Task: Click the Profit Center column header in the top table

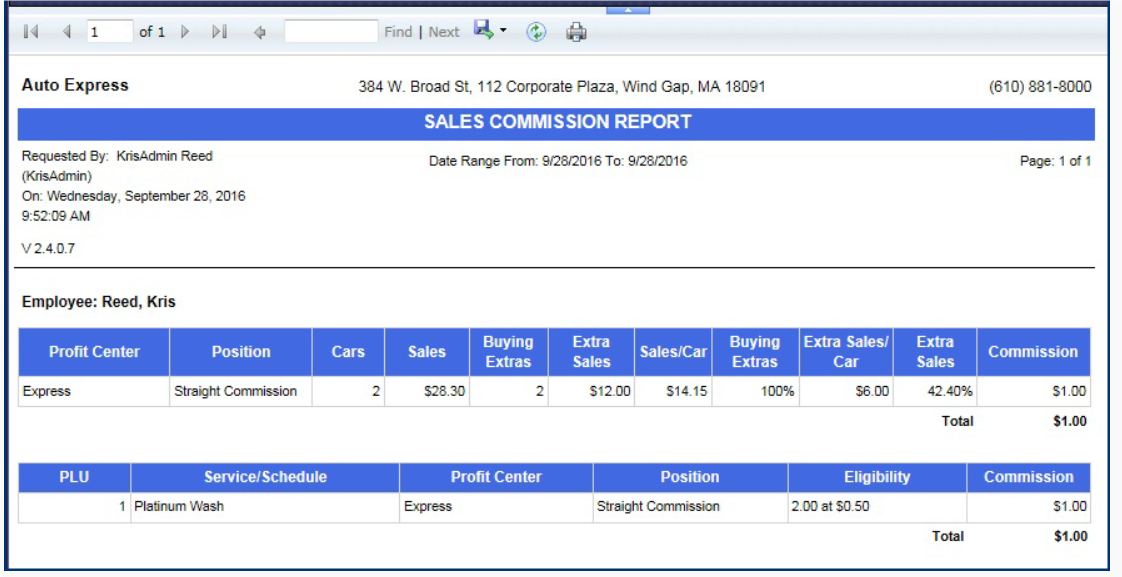Action: [94, 352]
